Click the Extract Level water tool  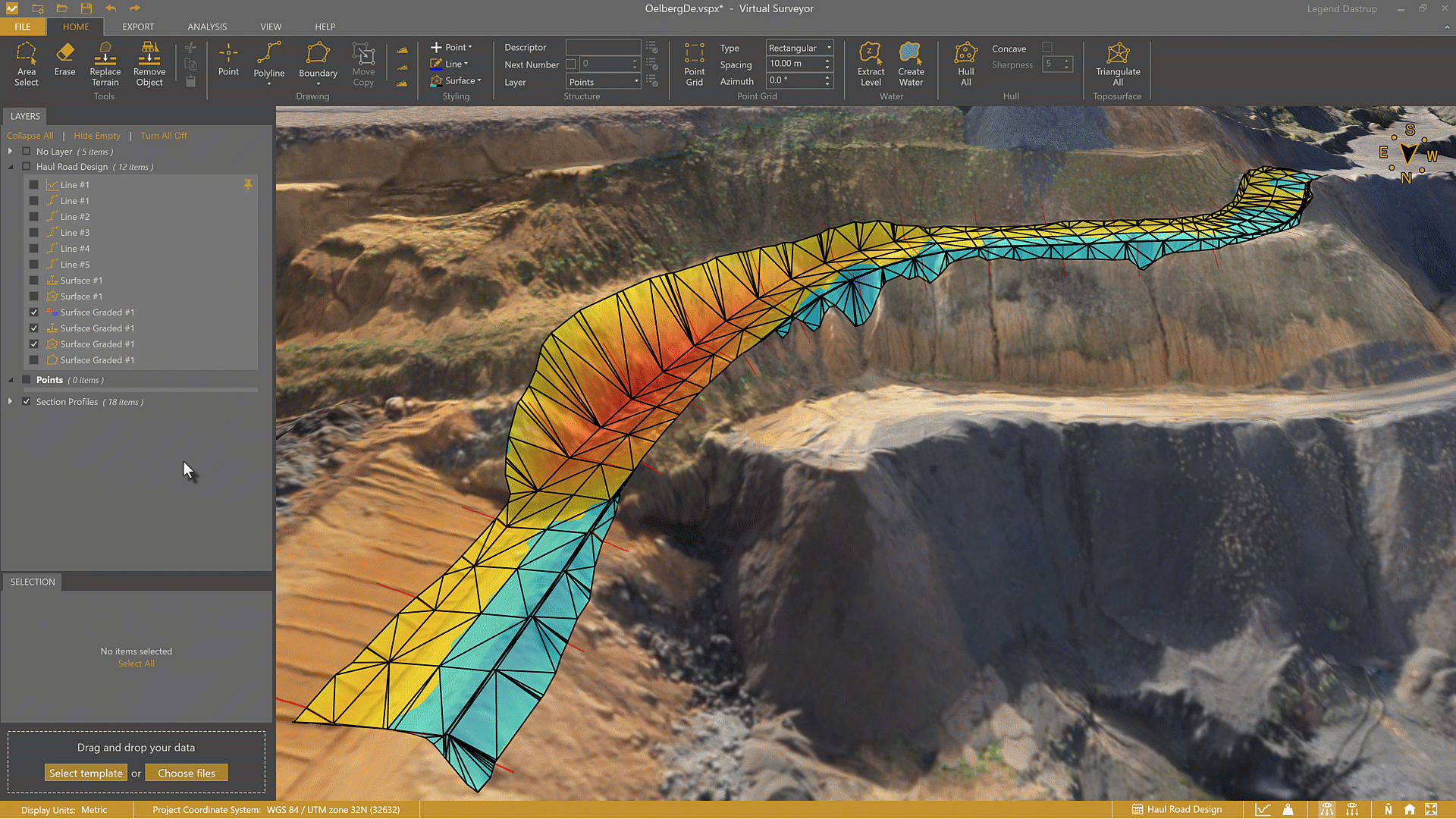[871, 64]
